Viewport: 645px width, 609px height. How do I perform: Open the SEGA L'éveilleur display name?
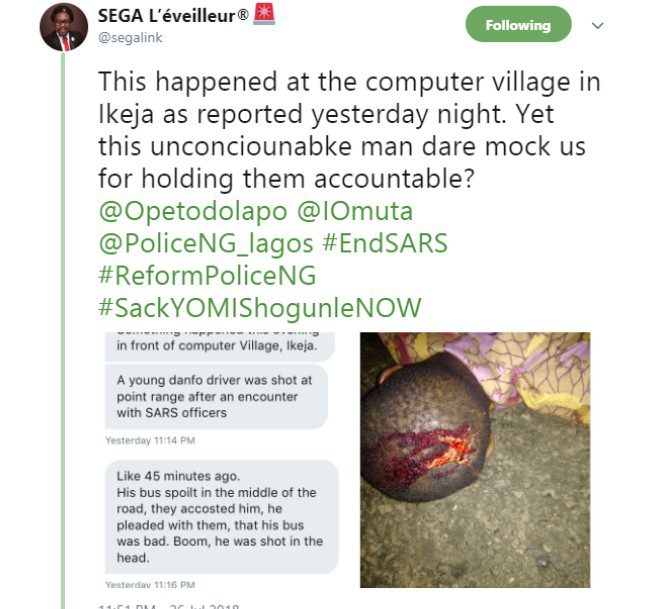click(x=167, y=16)
